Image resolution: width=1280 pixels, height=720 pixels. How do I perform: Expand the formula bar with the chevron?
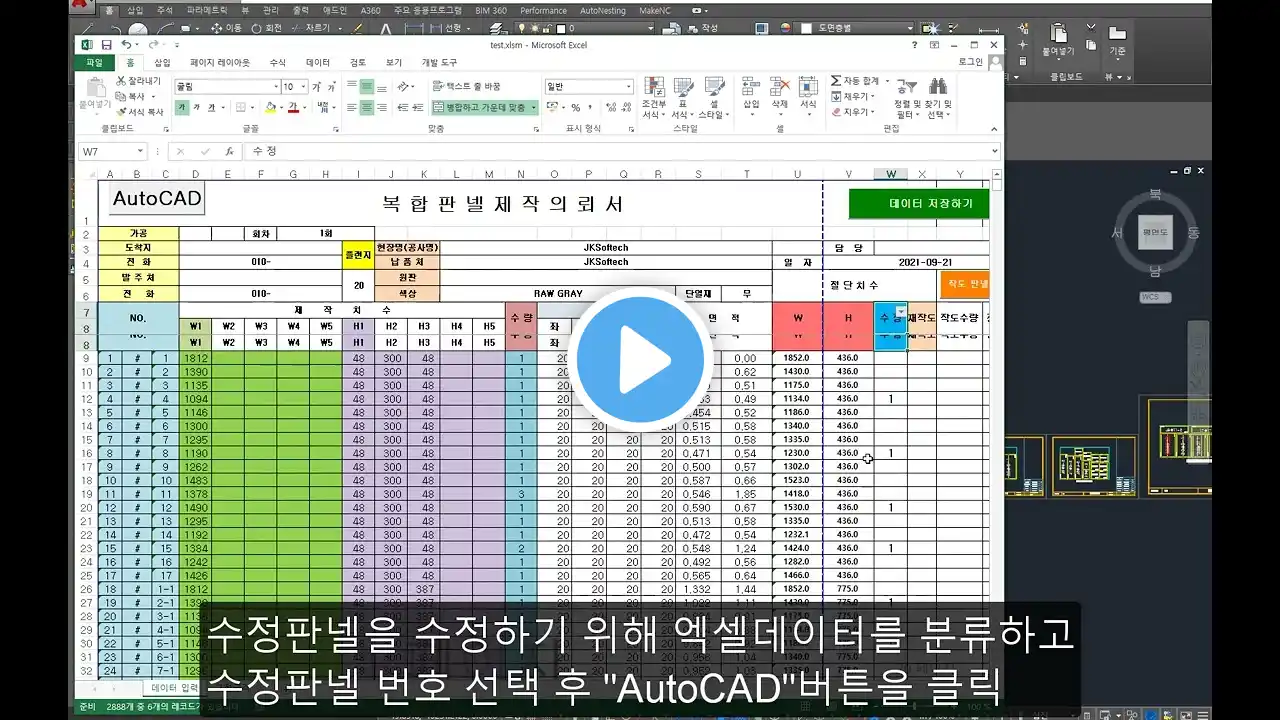click(x=994, y=151)
